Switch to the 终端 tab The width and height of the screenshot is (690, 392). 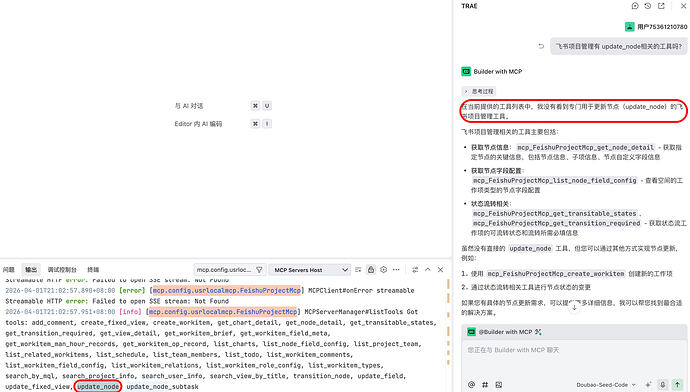click(x=93, y=270)
